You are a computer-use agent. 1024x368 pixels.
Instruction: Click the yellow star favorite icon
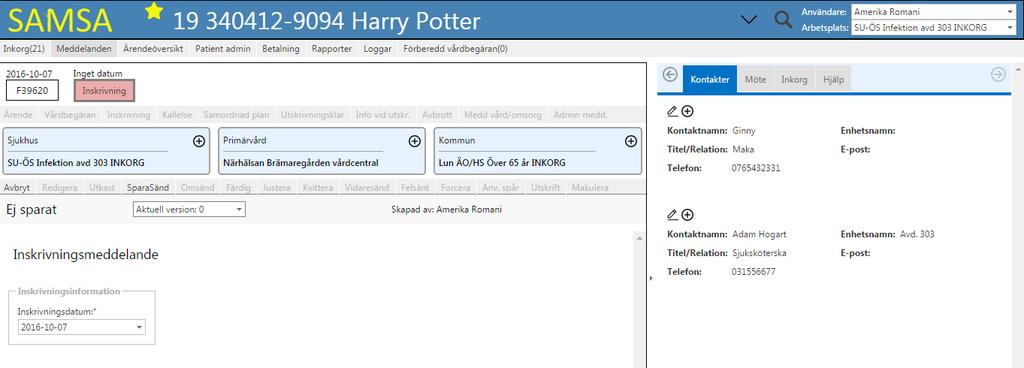(154, 10)
